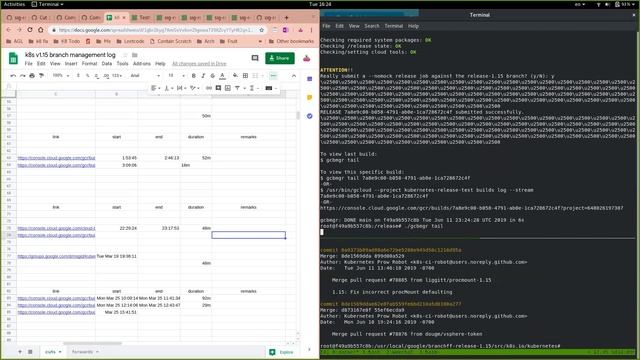This screenshot has width=640, height=360.
Task: Open horizontal align dropdown
Action: 155,88
